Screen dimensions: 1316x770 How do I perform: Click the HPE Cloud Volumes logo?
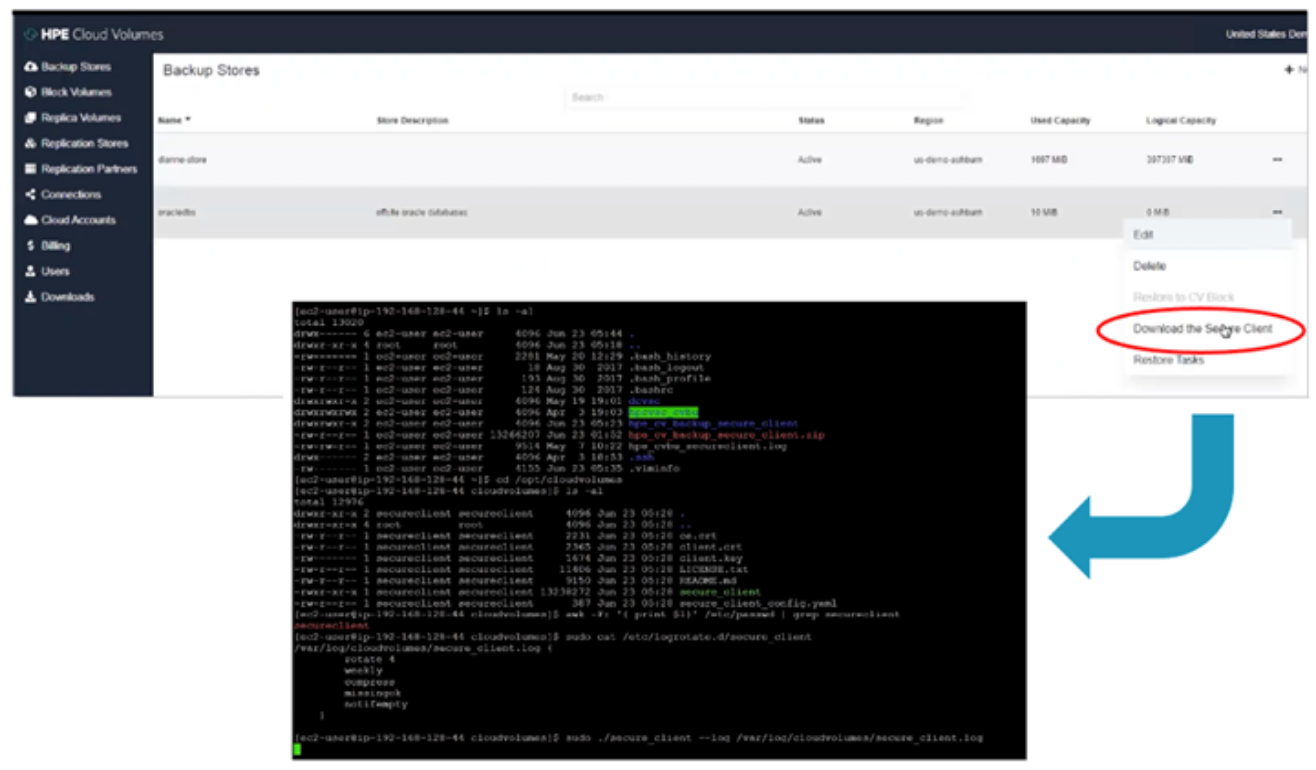(x=94, y=35)
